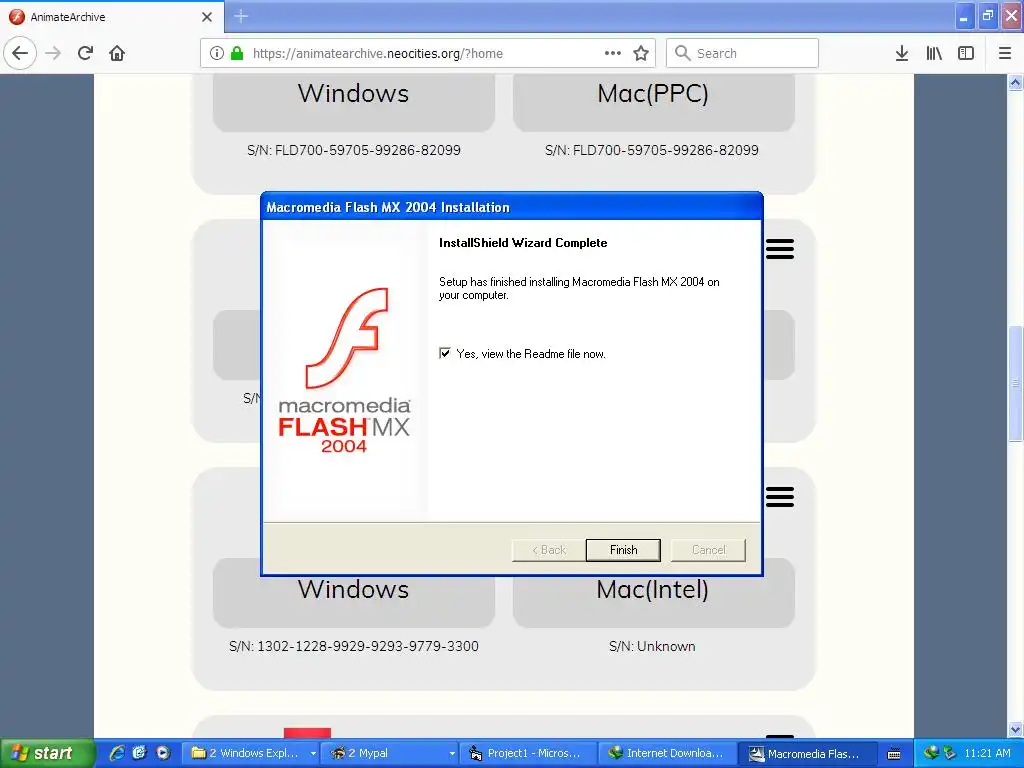Click the browser forward arrow
1024x768 pixels.
54,53
